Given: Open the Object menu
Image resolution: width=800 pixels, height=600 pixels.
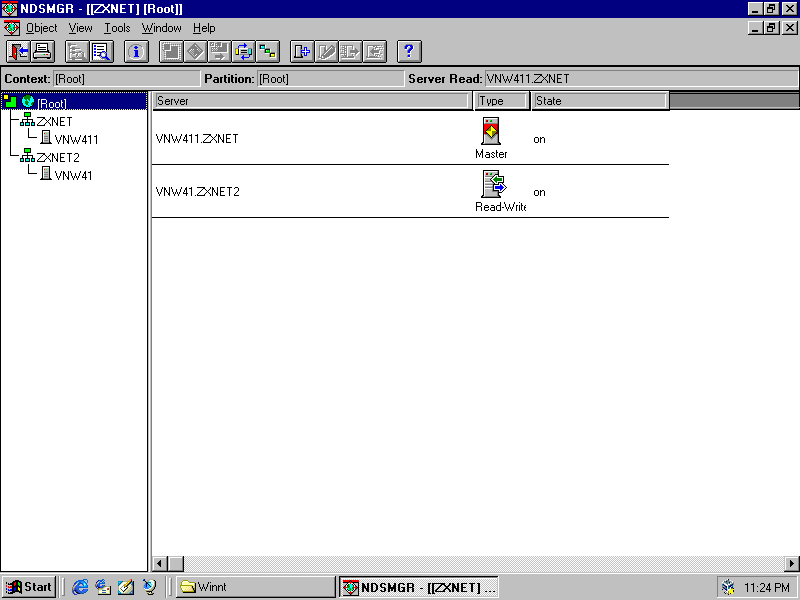Looking at the screenshot, I should 42,28.
